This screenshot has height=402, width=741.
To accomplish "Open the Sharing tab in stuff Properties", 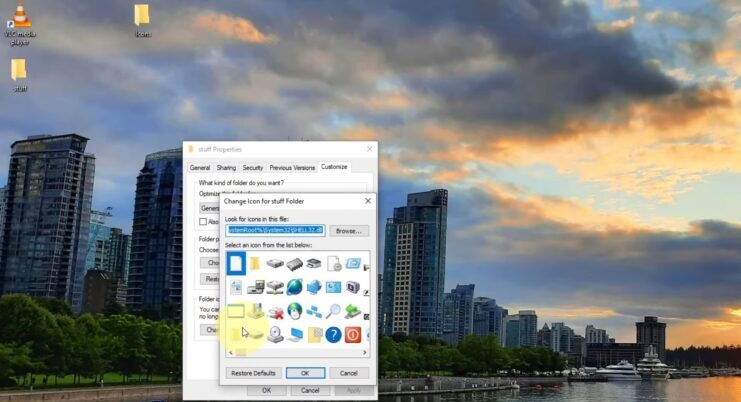I will [226, 168].
